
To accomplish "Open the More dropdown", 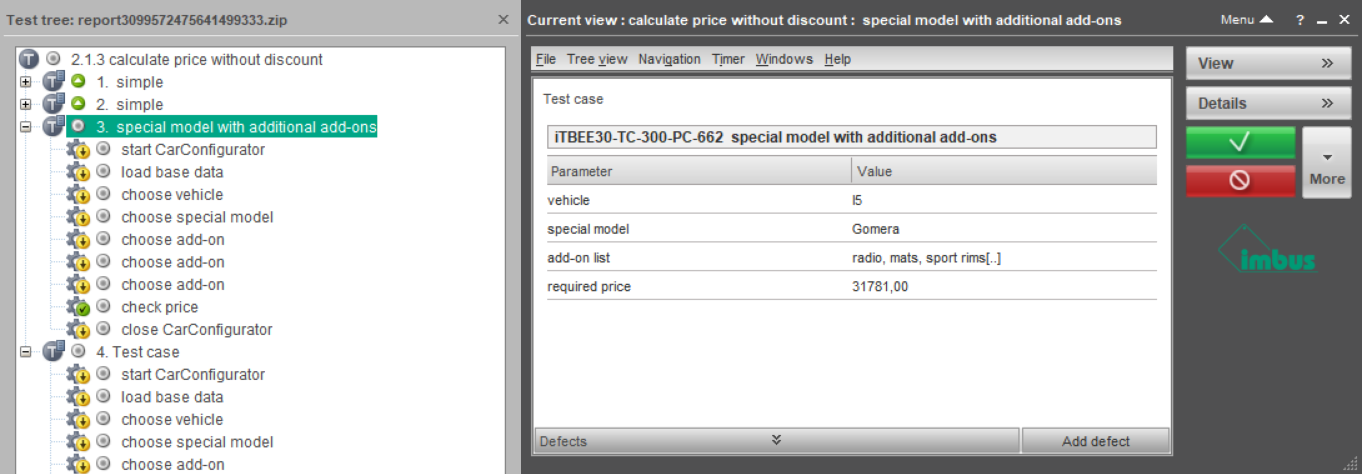I will pyautogui.click(x=1326, y=162).
